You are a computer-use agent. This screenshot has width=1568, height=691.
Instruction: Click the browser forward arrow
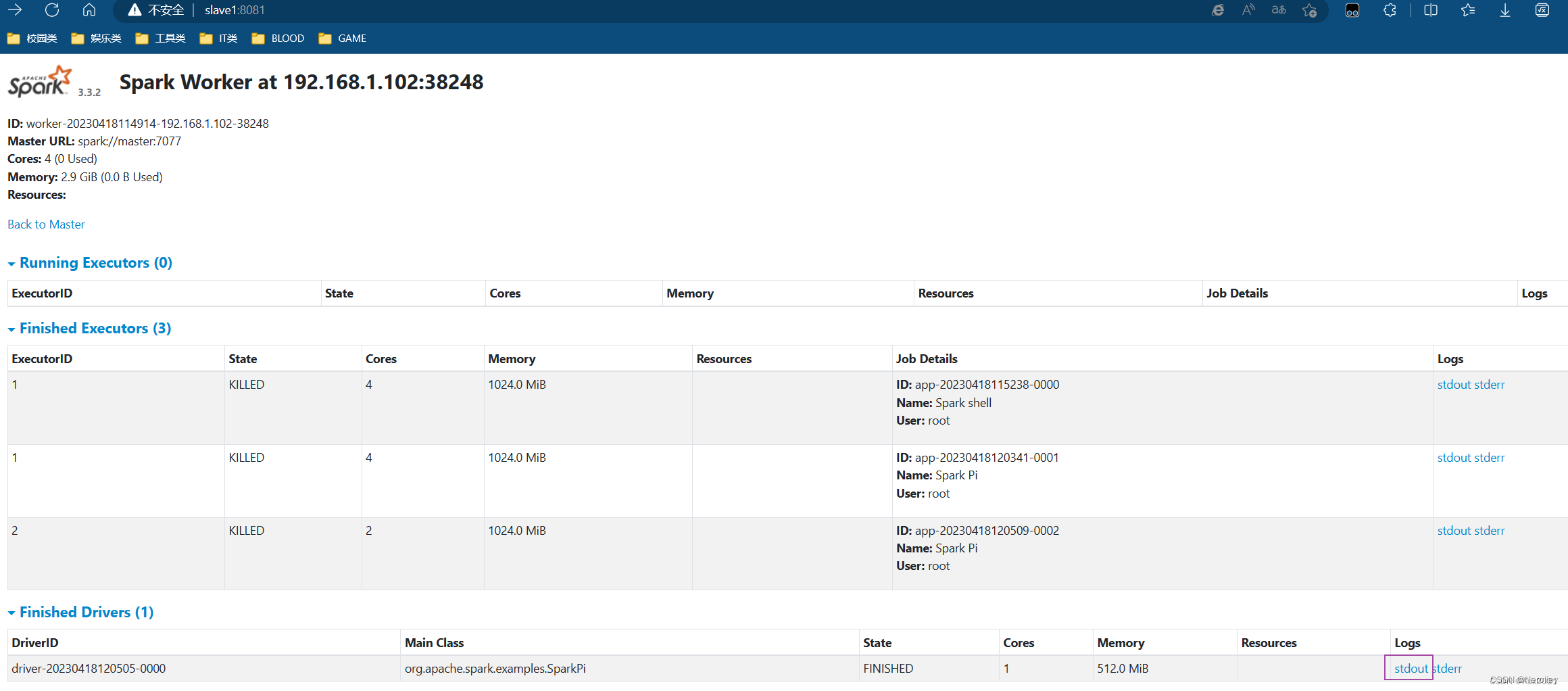(15, 10)
